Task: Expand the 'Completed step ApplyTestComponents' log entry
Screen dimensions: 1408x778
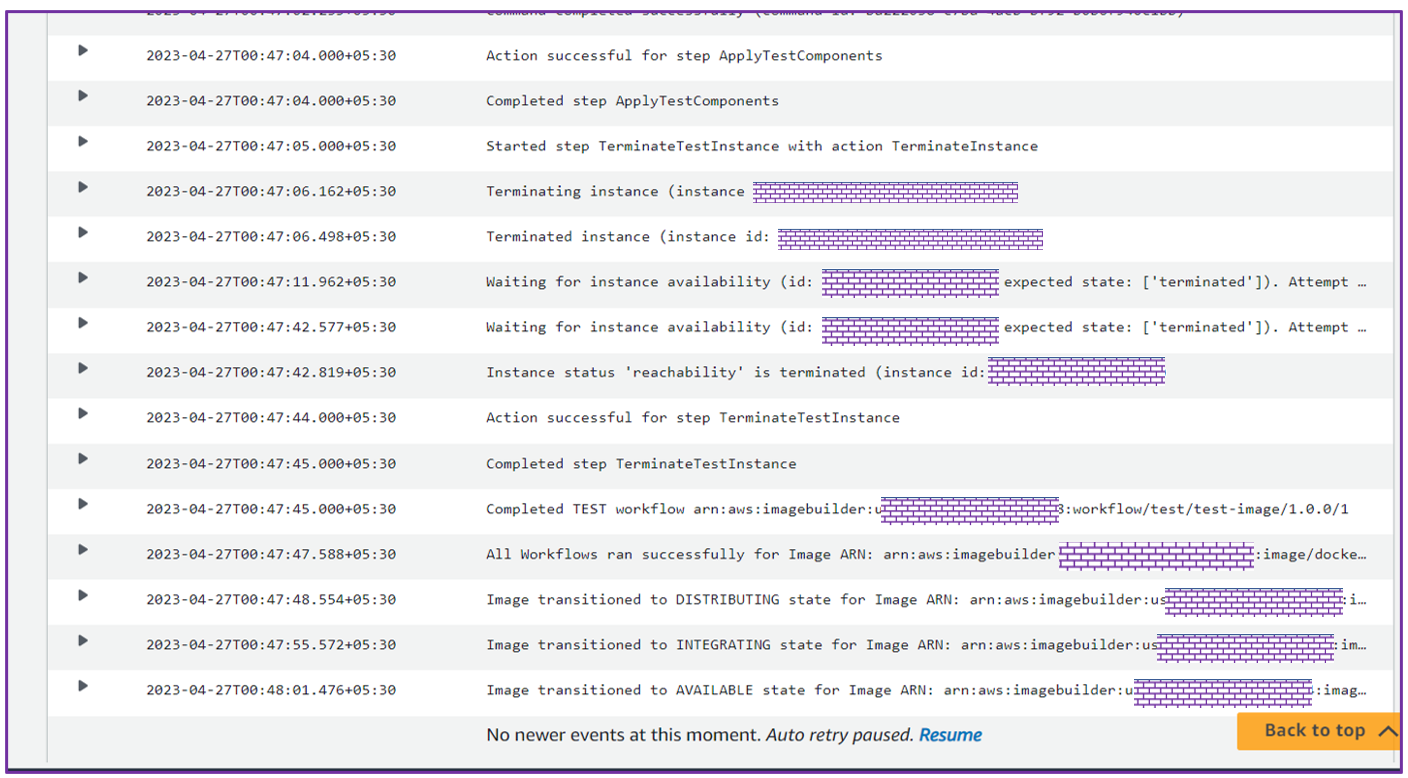Action: [x=83, y=96]
